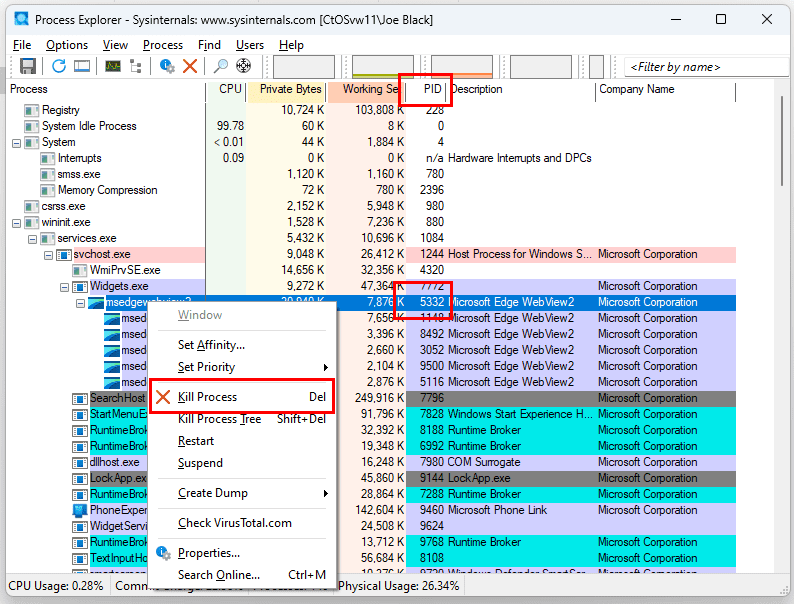Sort processes by the PID column header
The width and height of the screenshot is (794, 604).
(432, 89)
